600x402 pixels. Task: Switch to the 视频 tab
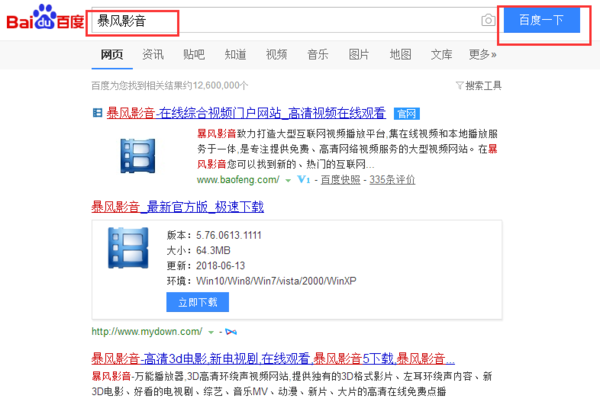(x=277, y=55)
